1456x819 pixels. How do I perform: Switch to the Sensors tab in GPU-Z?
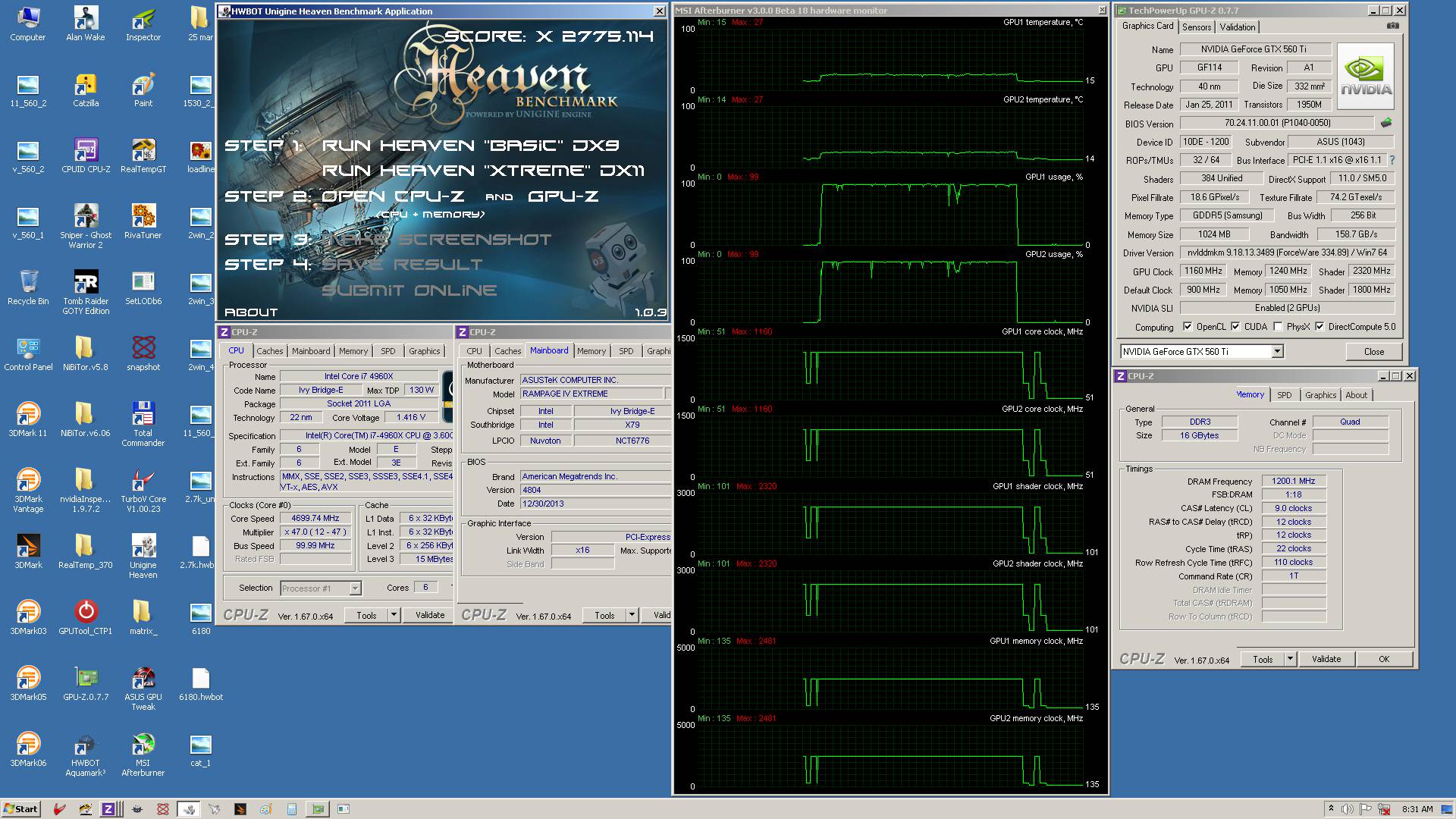point(1197,27)
